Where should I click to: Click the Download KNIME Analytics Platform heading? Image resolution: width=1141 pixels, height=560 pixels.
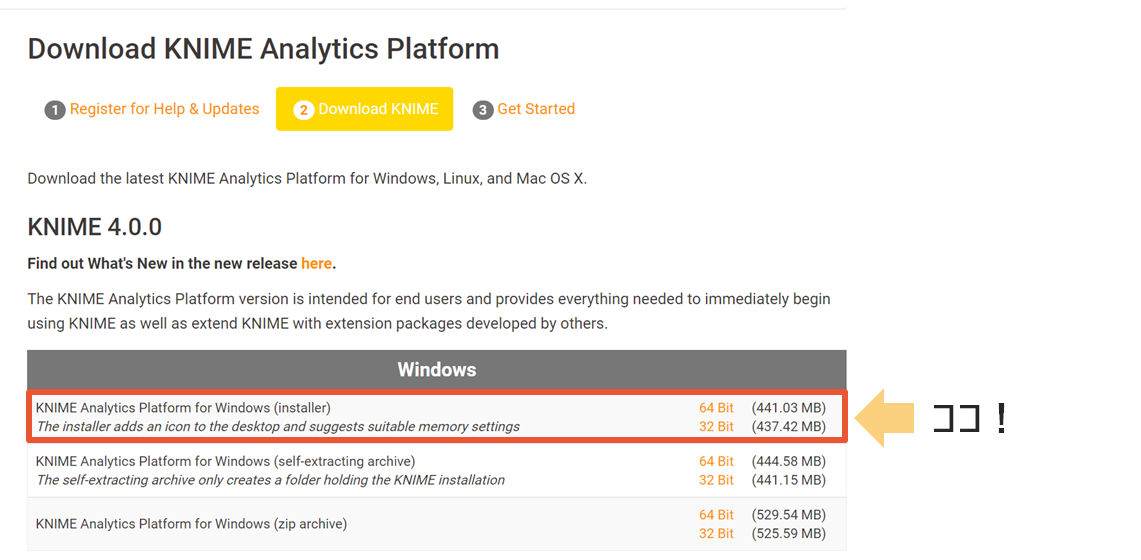click(263, 49)
